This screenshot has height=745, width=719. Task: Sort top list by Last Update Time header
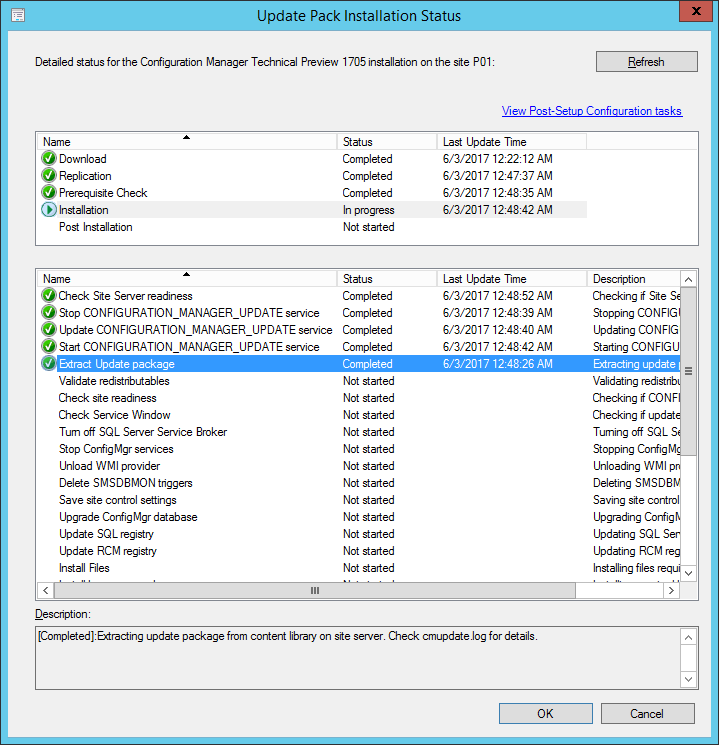[x=511, y=142]
